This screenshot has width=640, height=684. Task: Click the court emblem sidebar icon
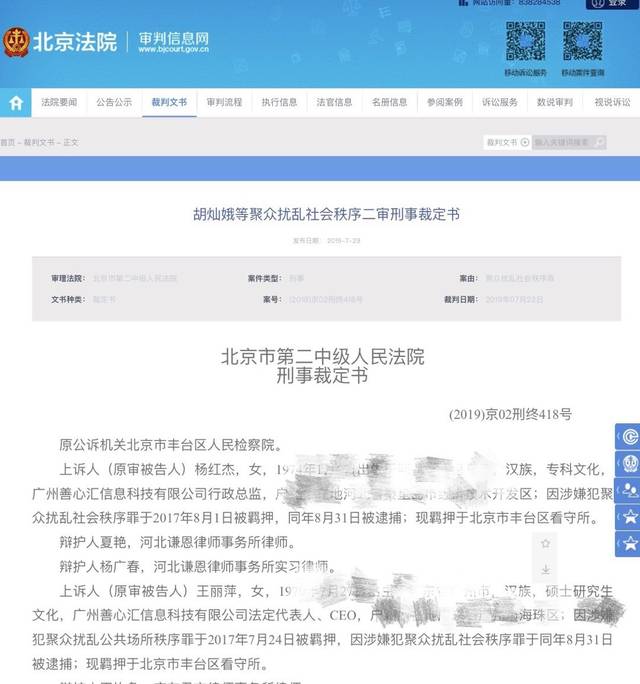[x=628, y=463]
